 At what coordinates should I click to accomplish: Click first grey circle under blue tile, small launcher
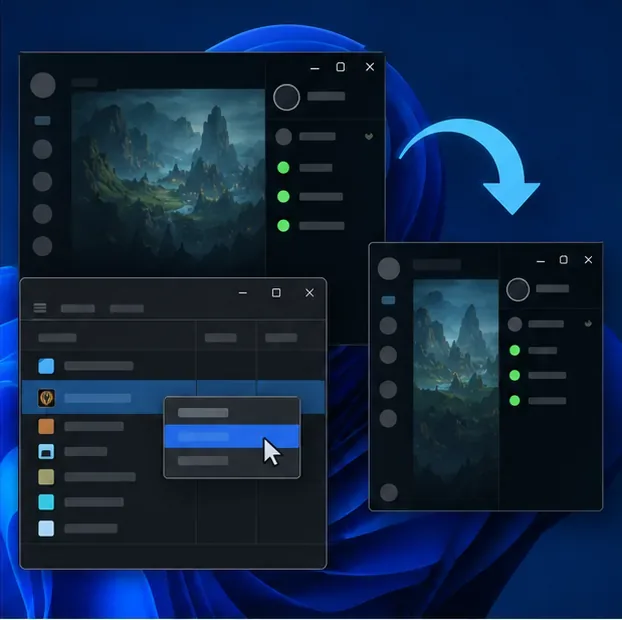(x=388, y=326)
